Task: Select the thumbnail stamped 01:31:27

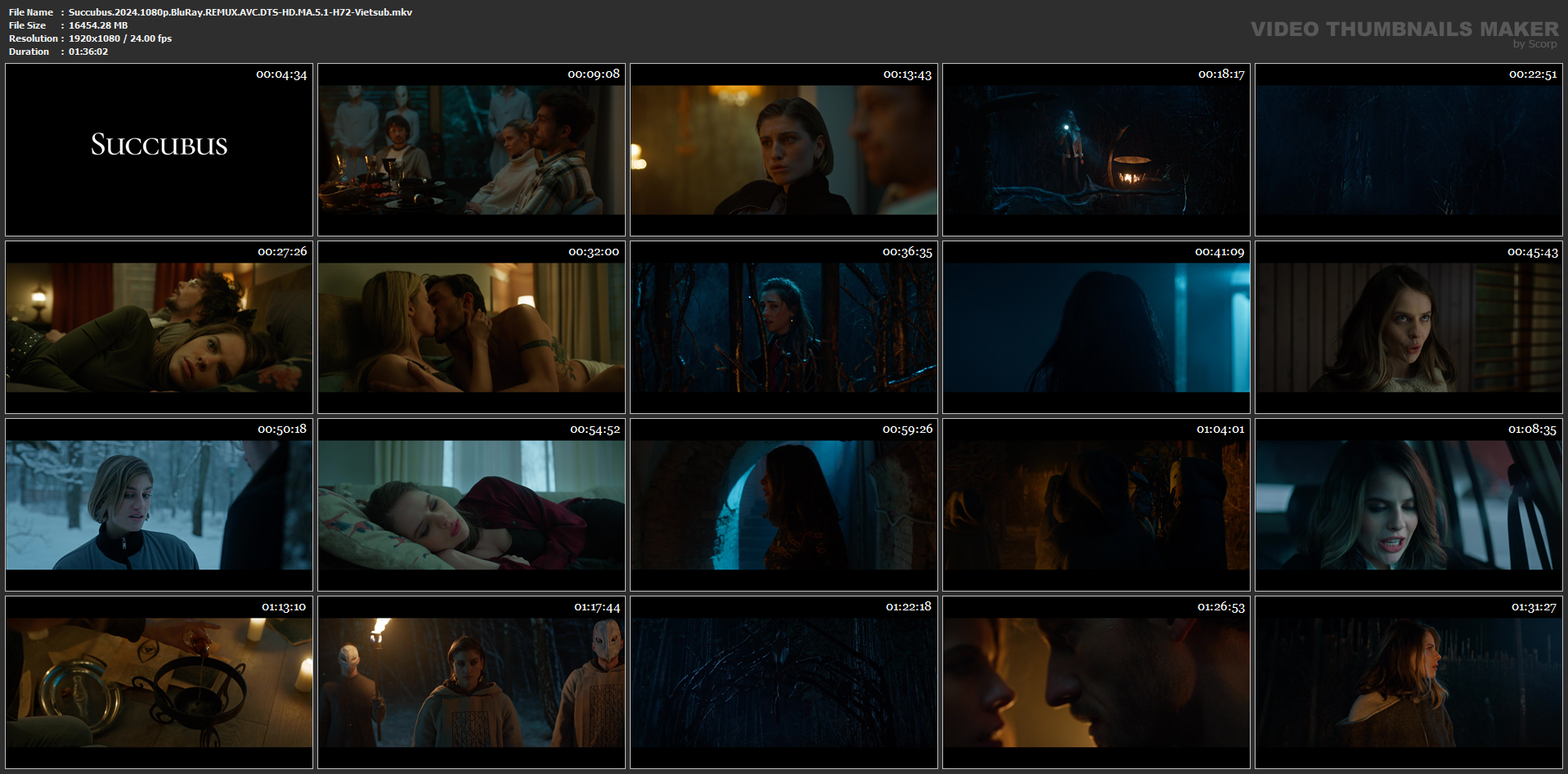Action: [x=1409, y=682]
